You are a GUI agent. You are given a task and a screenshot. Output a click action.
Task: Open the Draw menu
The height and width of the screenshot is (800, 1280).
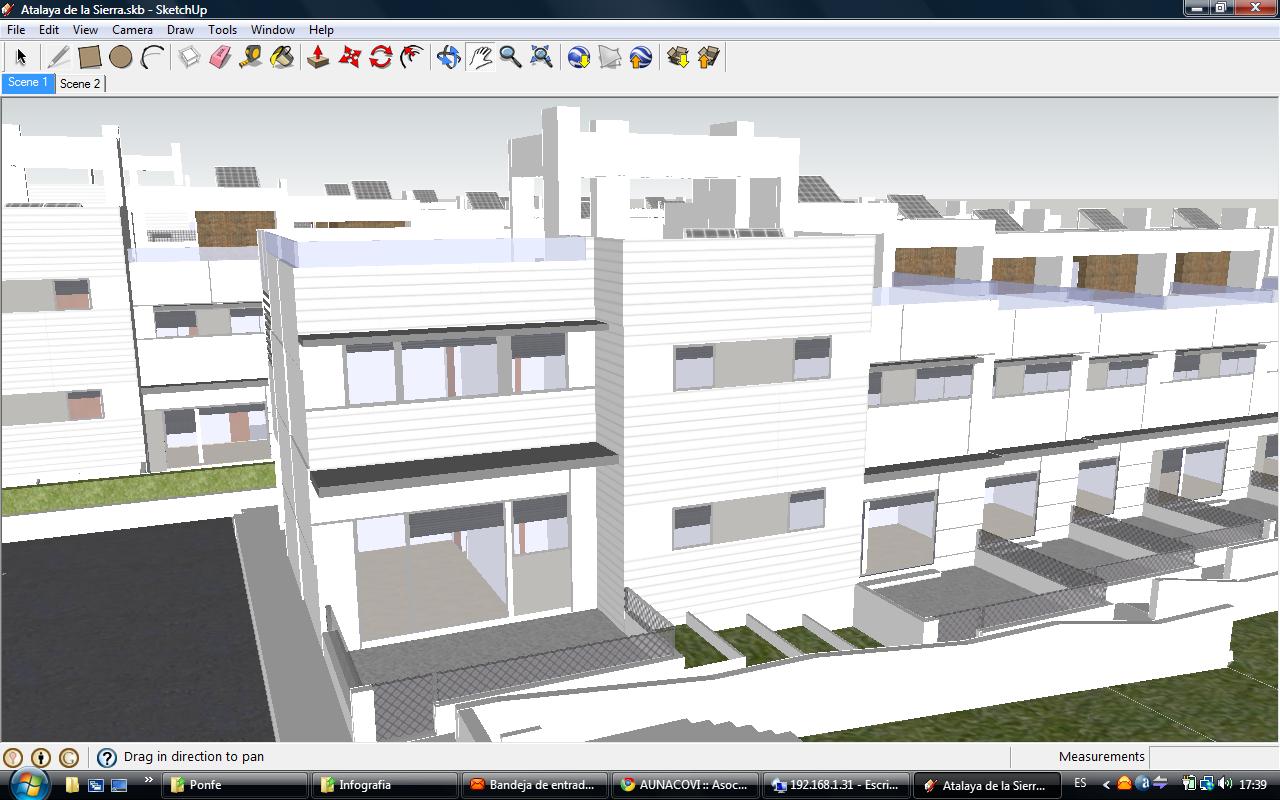coord(180,30)
